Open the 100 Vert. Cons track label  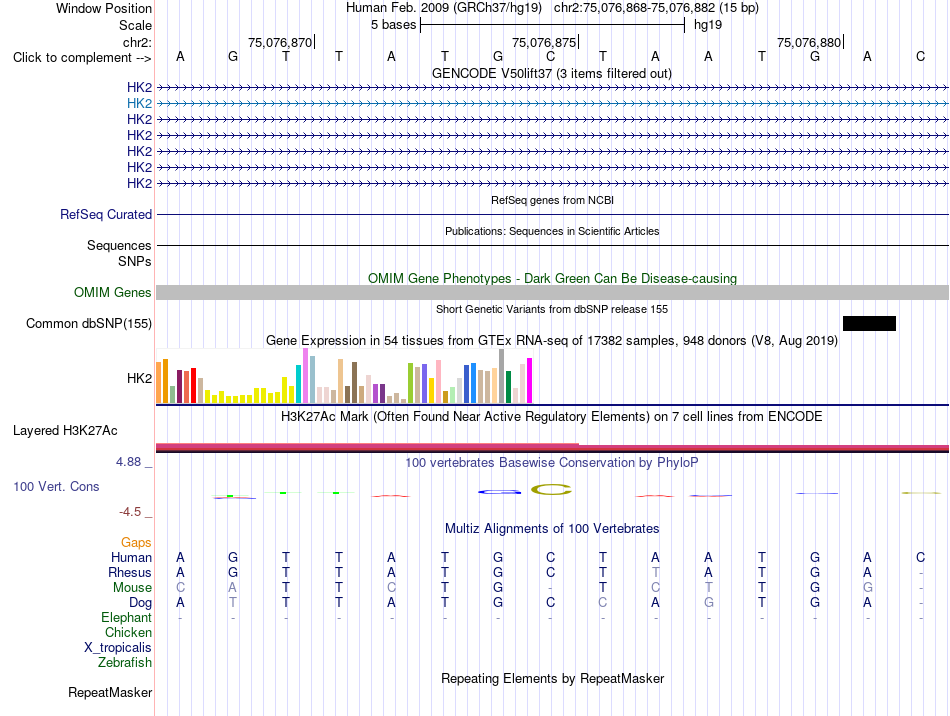(56, 486)
